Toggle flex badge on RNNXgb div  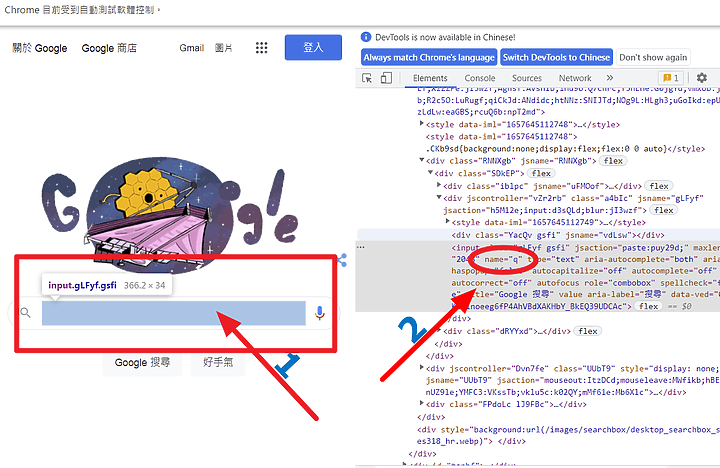613,161
